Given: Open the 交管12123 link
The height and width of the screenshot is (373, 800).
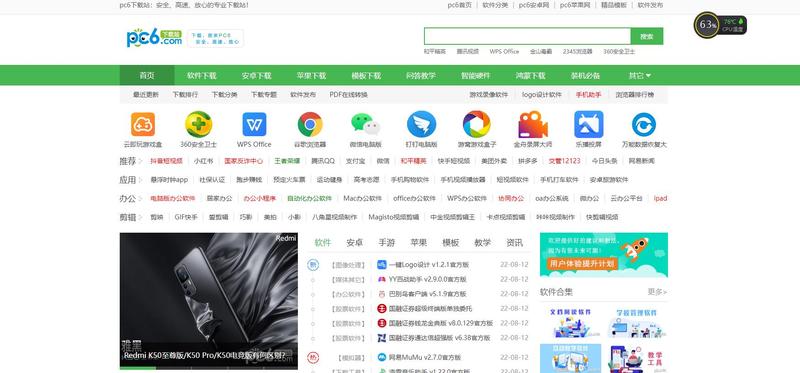Looking at the screenshot, I should (x=564, y=161).
